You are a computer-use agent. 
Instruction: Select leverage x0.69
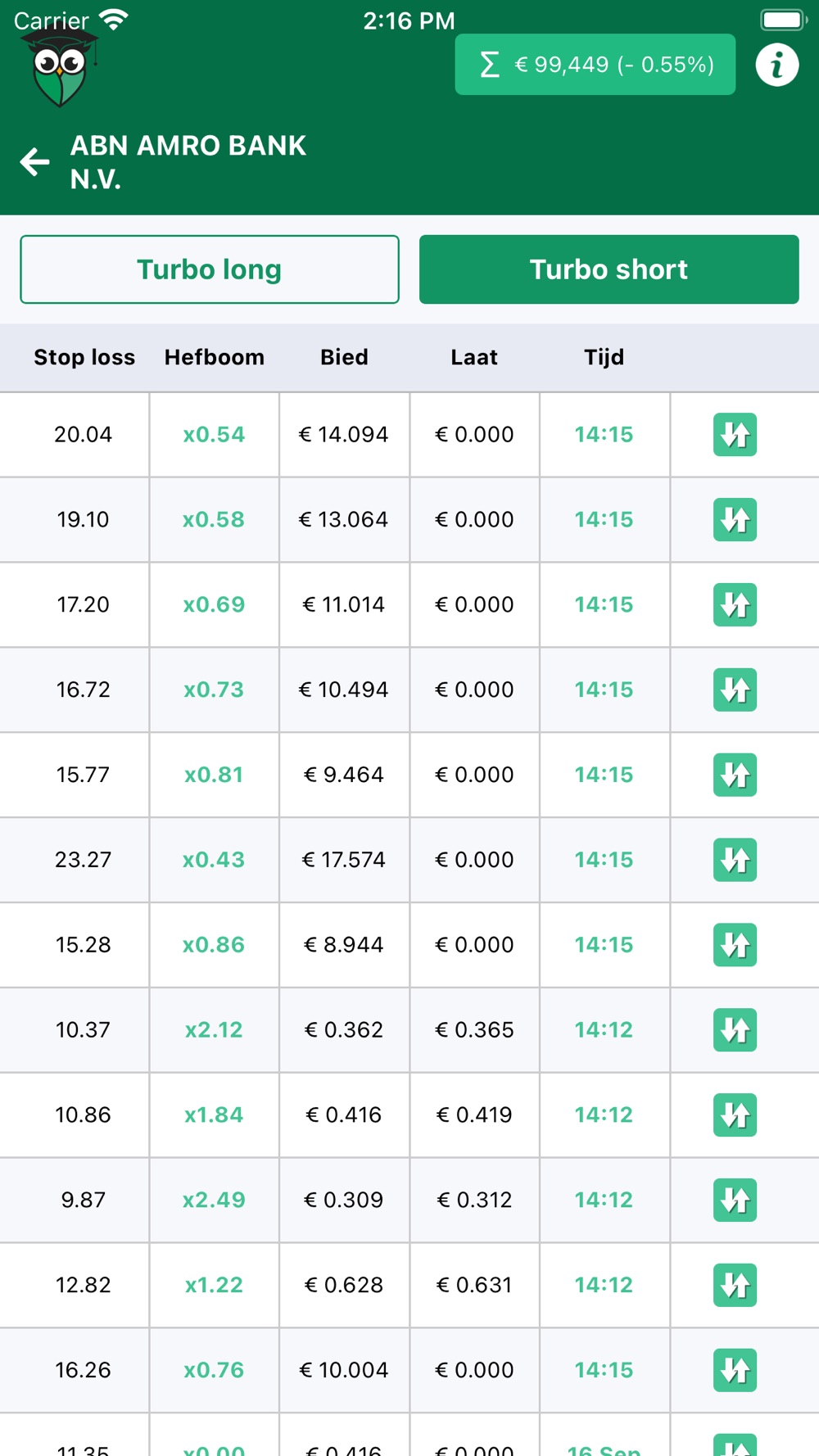click(214, 605)
